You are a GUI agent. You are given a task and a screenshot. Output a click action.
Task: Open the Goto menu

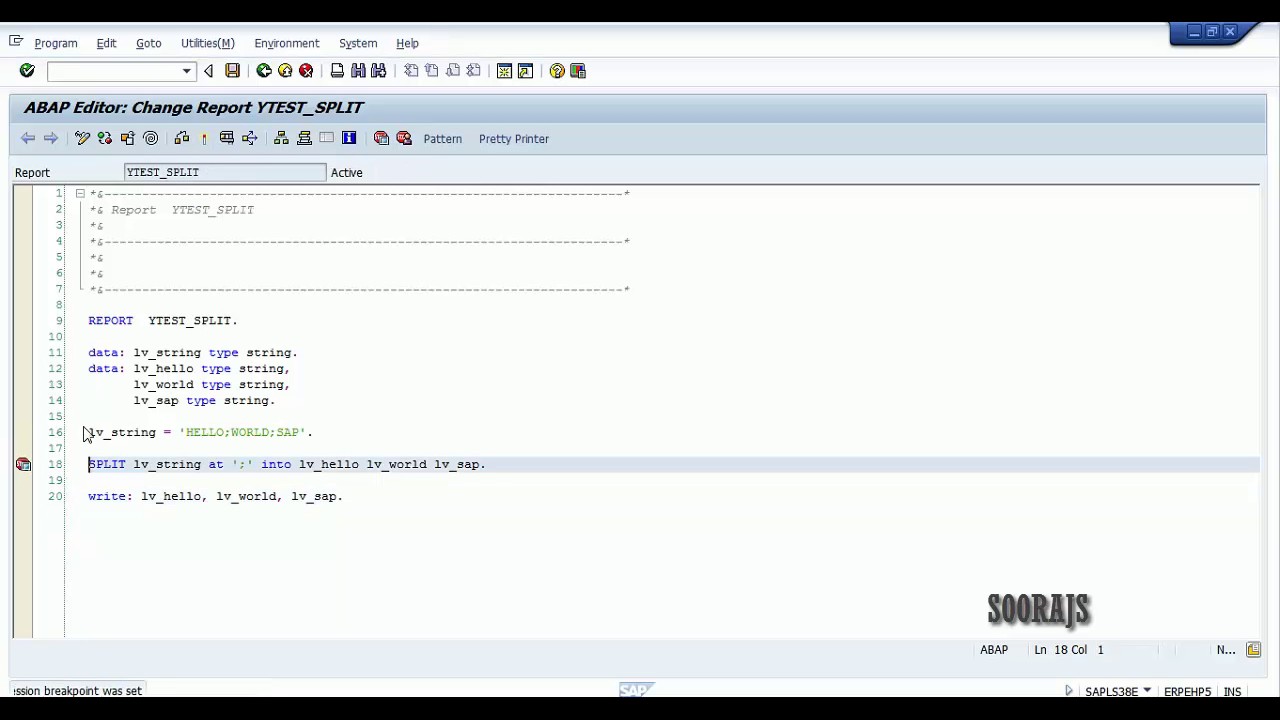pos(148,43)
